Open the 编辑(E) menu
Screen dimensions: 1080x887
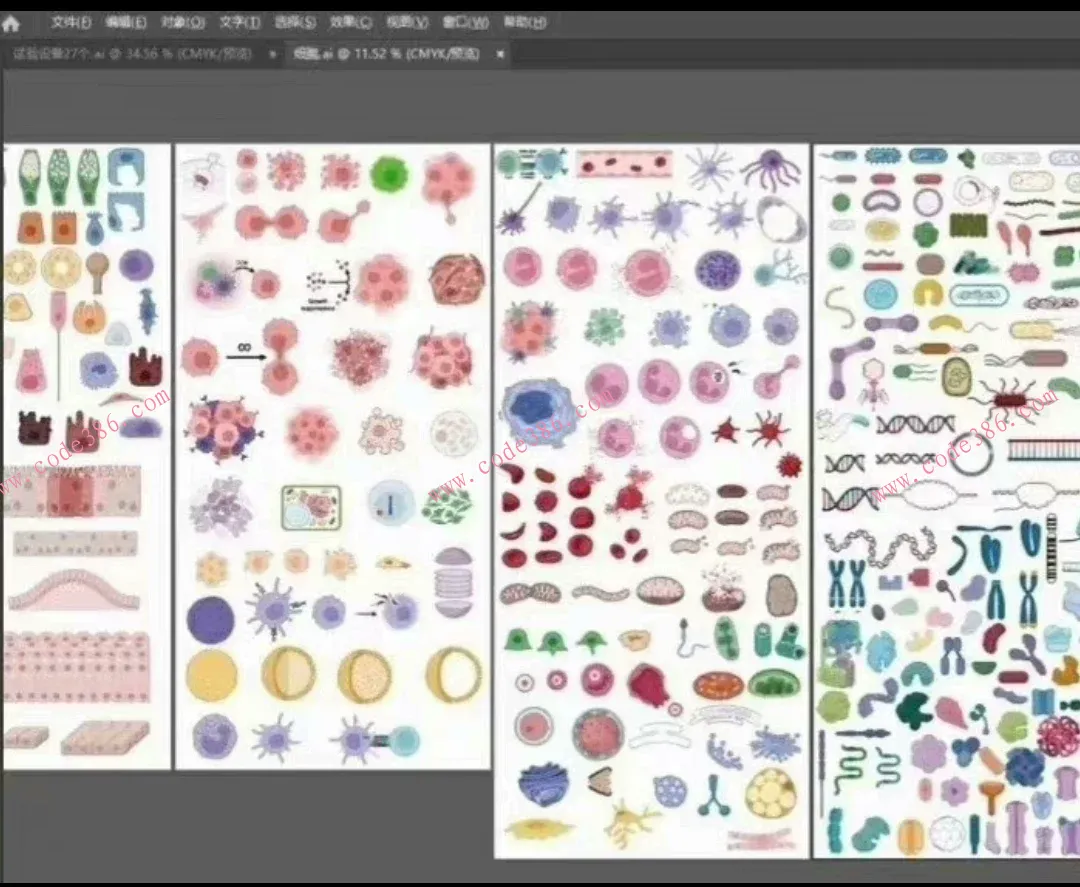(x=125, y=23)
